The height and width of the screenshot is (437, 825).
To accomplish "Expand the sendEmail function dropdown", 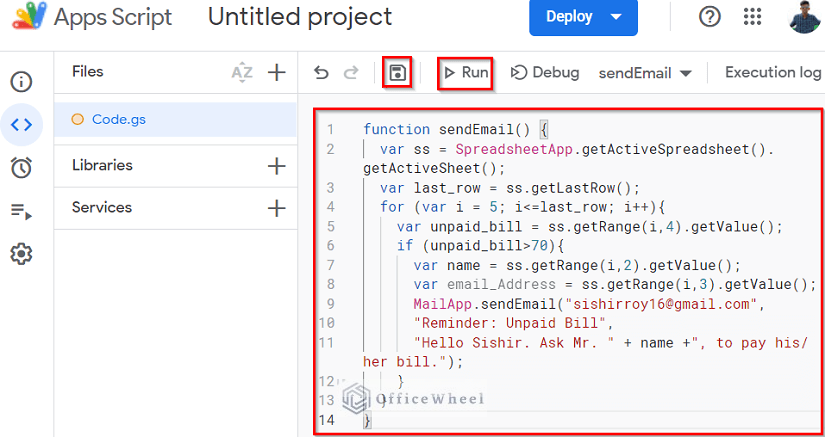I will click(645, 73).
